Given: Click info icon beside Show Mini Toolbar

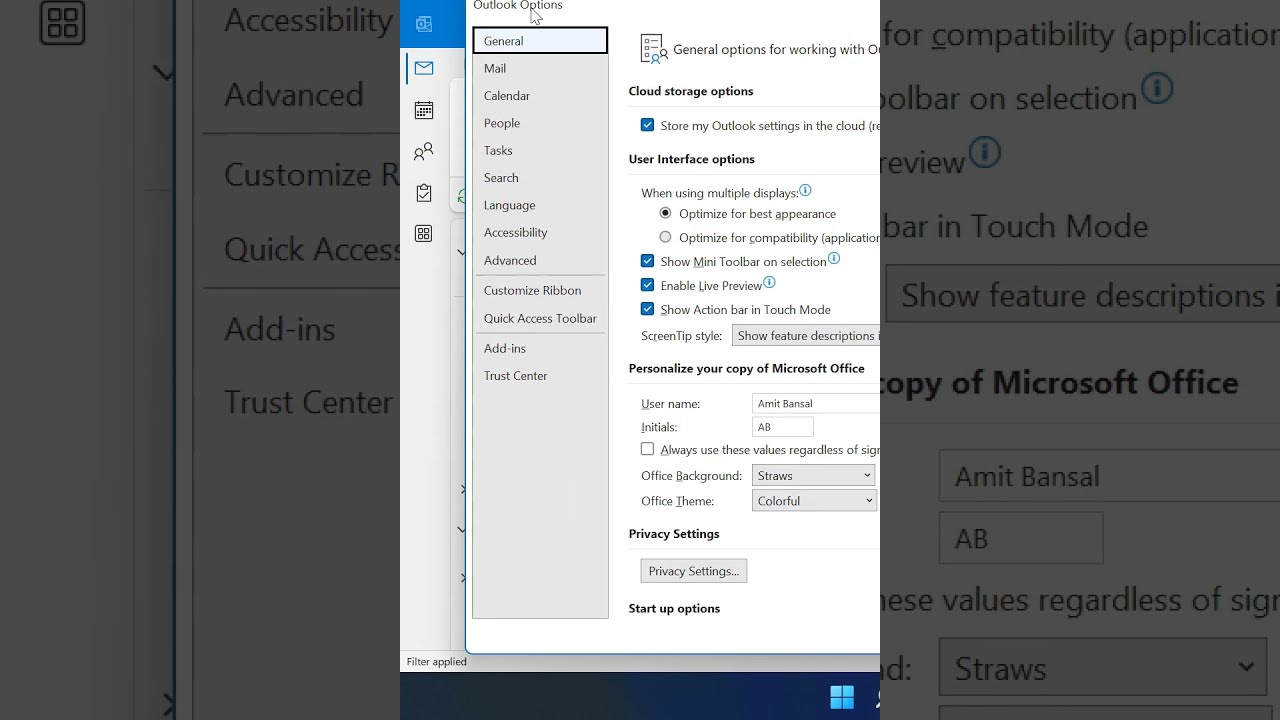Looking at the screenshot, I should (834, 259).
